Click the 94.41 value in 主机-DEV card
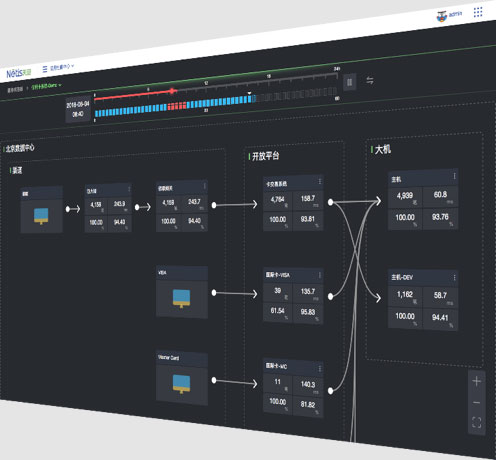The width and height of the screenshot is (496, 460). tap(440, 317)
